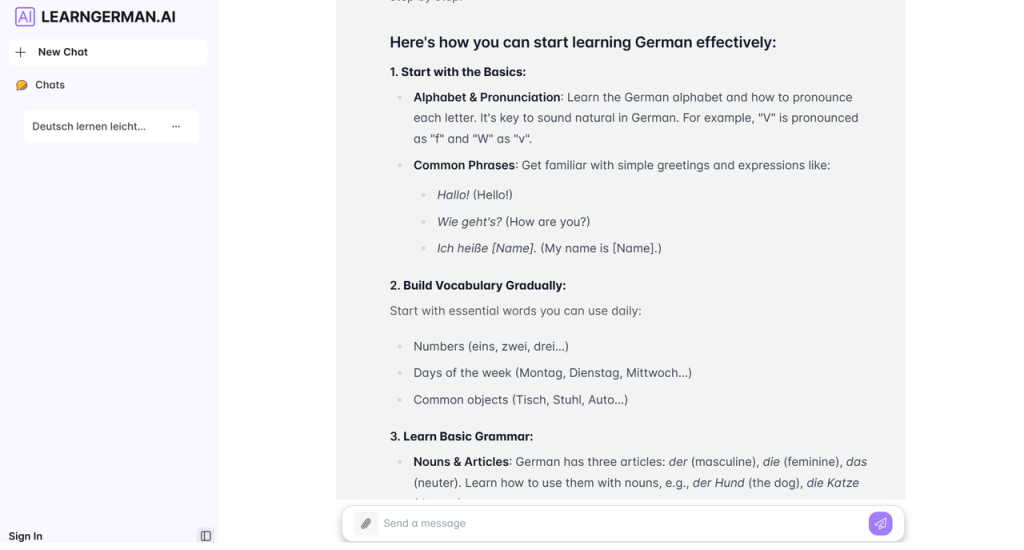Click the Common Phrases bold text
Screen dimensions: 1024x550
click(464, 165)
